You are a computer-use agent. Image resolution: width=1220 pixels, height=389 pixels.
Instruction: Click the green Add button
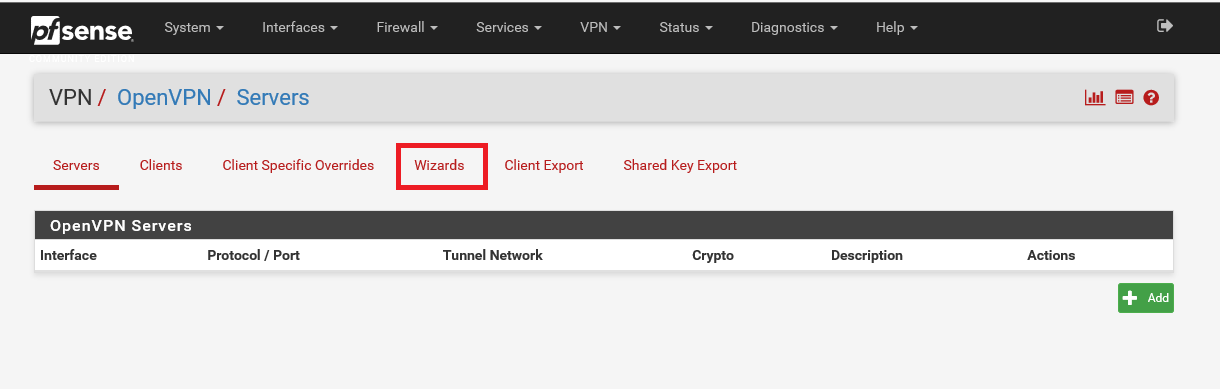tap(1145, 298)
